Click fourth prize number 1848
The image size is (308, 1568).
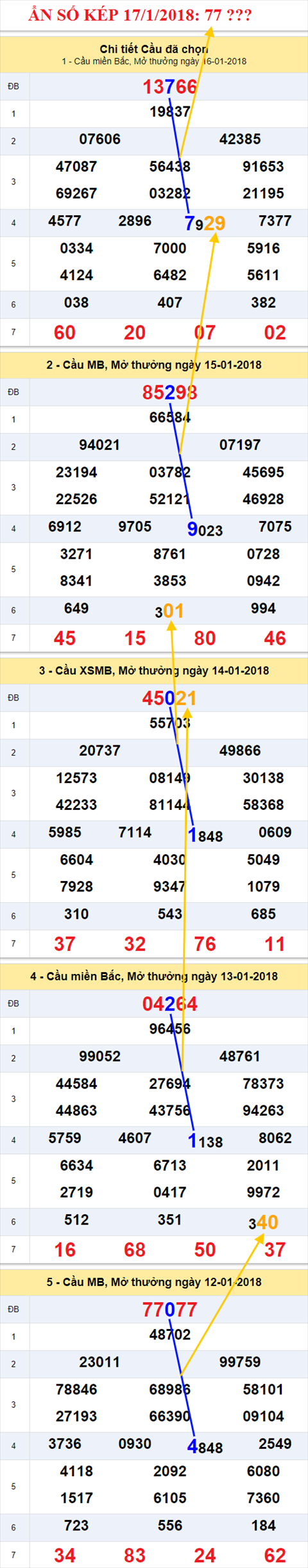(x=205, y=835)
